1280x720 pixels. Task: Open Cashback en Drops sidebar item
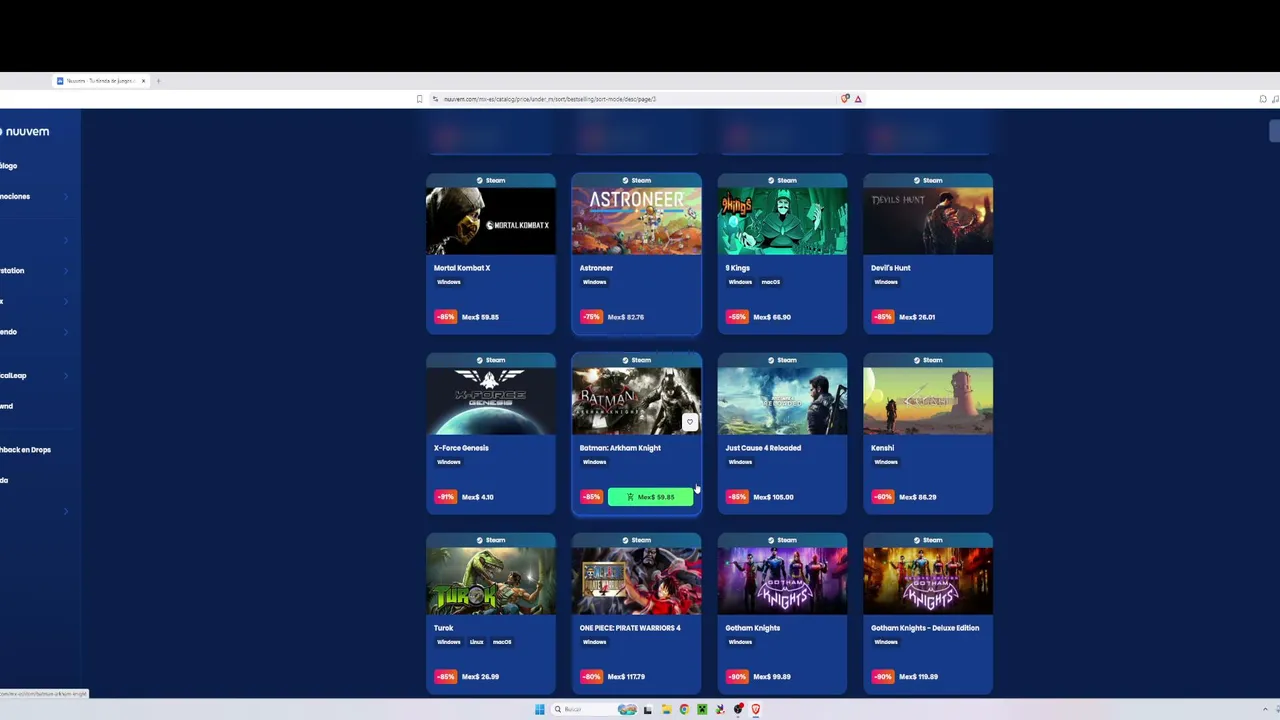tap(25, 450)
